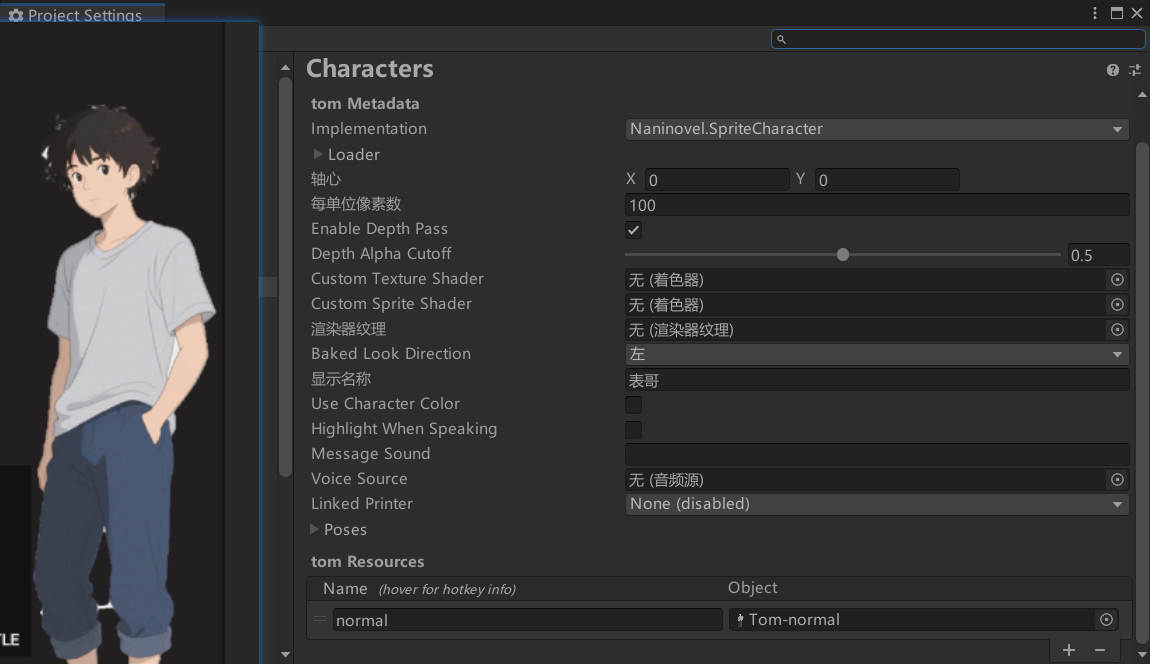Screen dimensions: 1150x664
Task: Click the 'Depth Alpha Cutoff' label
Action: (x=381, y=254)
